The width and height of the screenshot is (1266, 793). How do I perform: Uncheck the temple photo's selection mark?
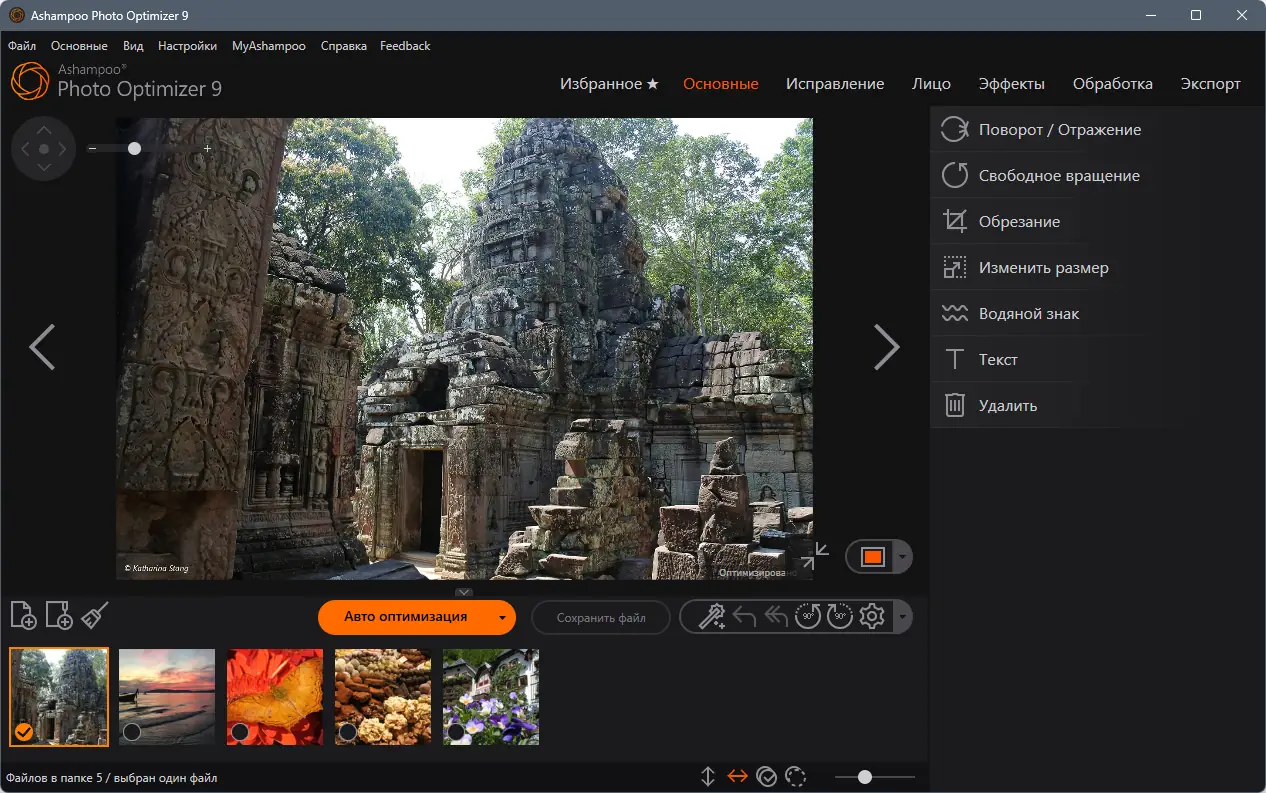coord(24,732)
